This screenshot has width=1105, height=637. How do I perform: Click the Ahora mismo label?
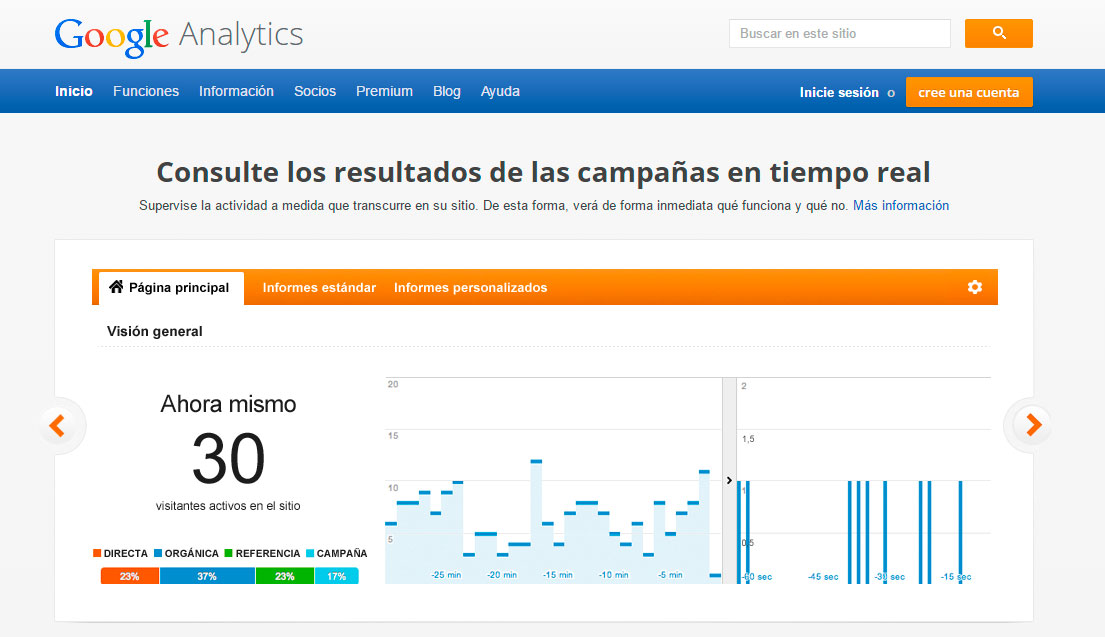tap(228, 404)
